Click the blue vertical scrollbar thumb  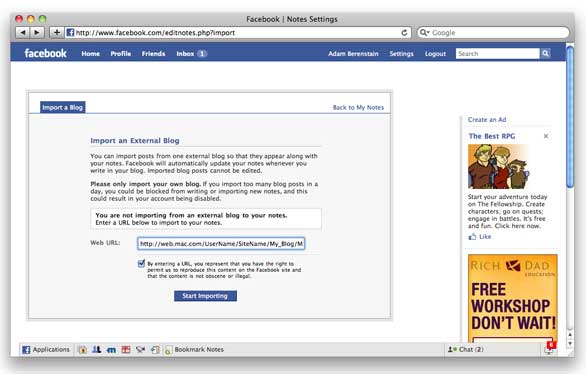[x=570, y=116]
